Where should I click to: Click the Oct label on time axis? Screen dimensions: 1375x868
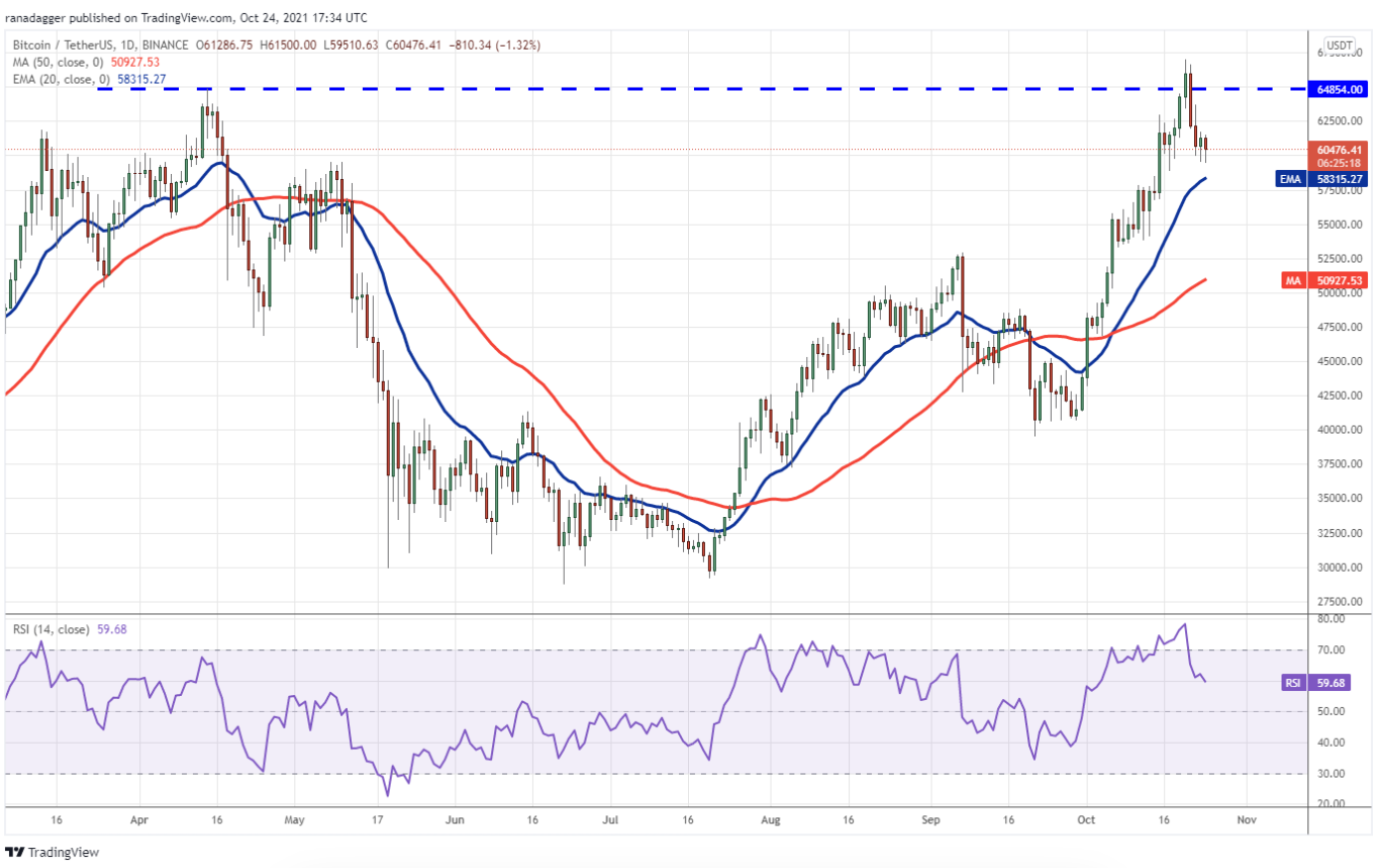[1086, 820]
